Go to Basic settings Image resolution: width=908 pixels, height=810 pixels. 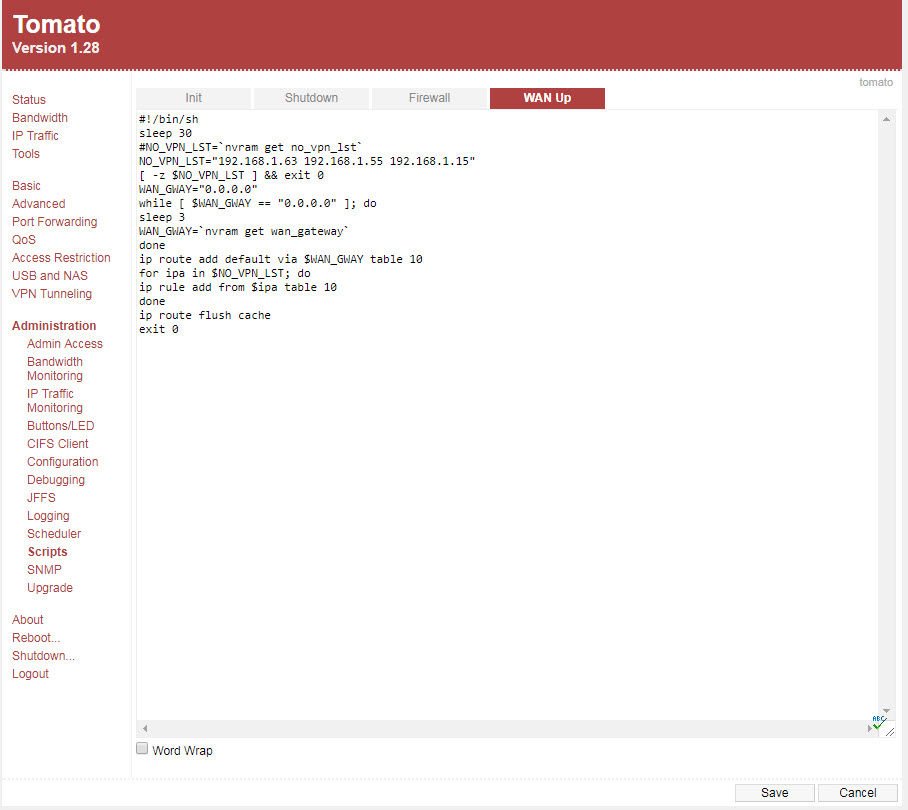coord(27,186)
